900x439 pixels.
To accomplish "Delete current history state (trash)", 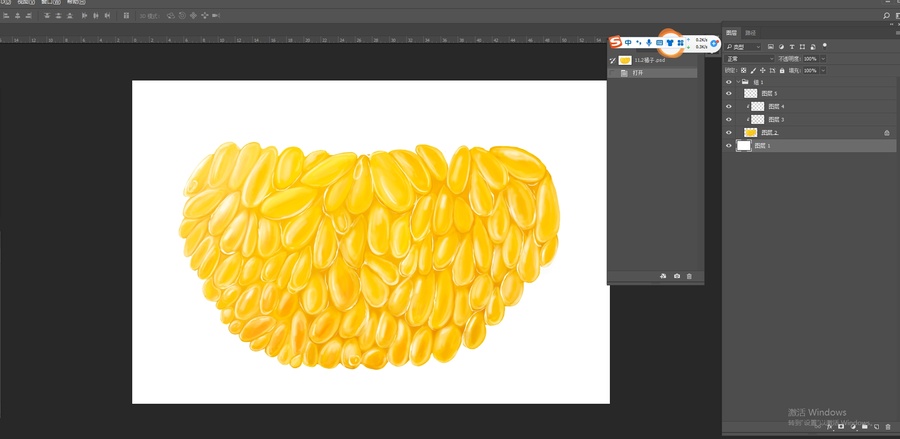I will (689, 276).
